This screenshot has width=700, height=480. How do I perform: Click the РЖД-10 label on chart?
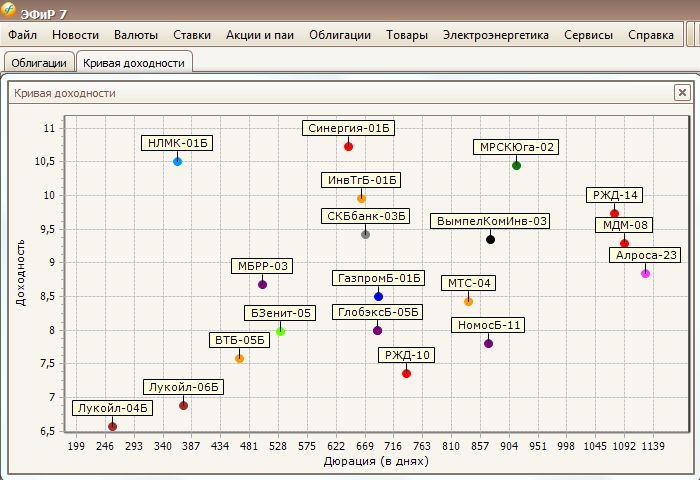[407, 355]
